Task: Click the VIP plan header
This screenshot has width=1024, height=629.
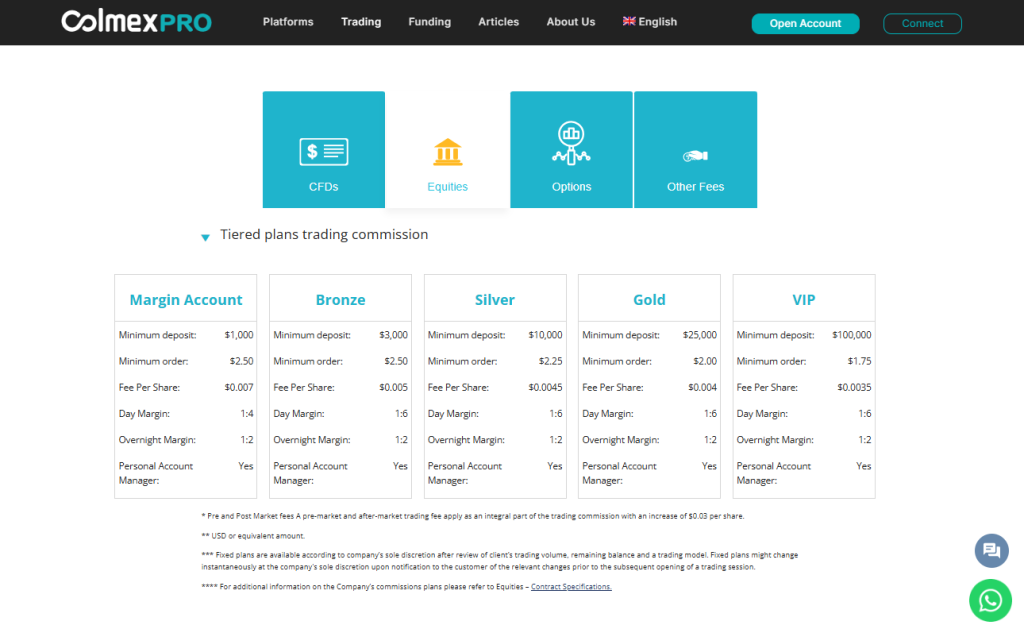Action: pos(803,299)
